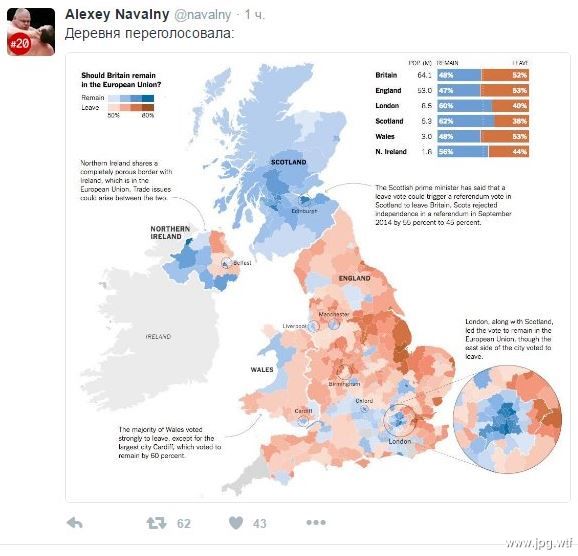This screenshot has height=556, width=578.
Task: Click the Cardiff city marker circle
Action: [303, 421]
